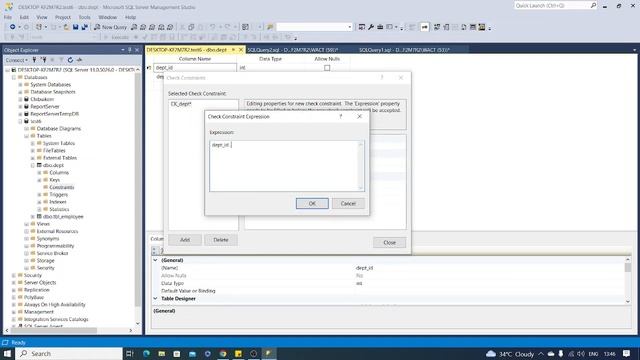Click the Open File folder icon in toolbar
This screenshot has width=640, height=360.
tap(66, 27)
